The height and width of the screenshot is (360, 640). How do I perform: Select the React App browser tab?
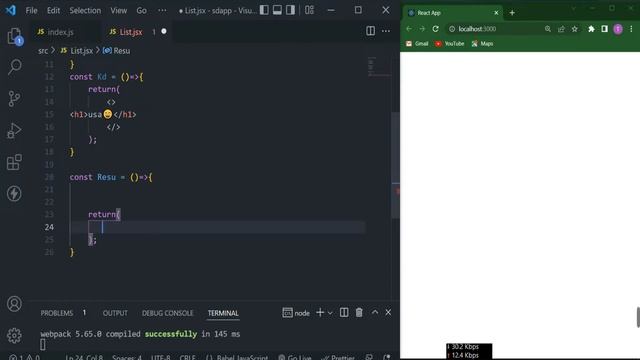tap(452, 13)
